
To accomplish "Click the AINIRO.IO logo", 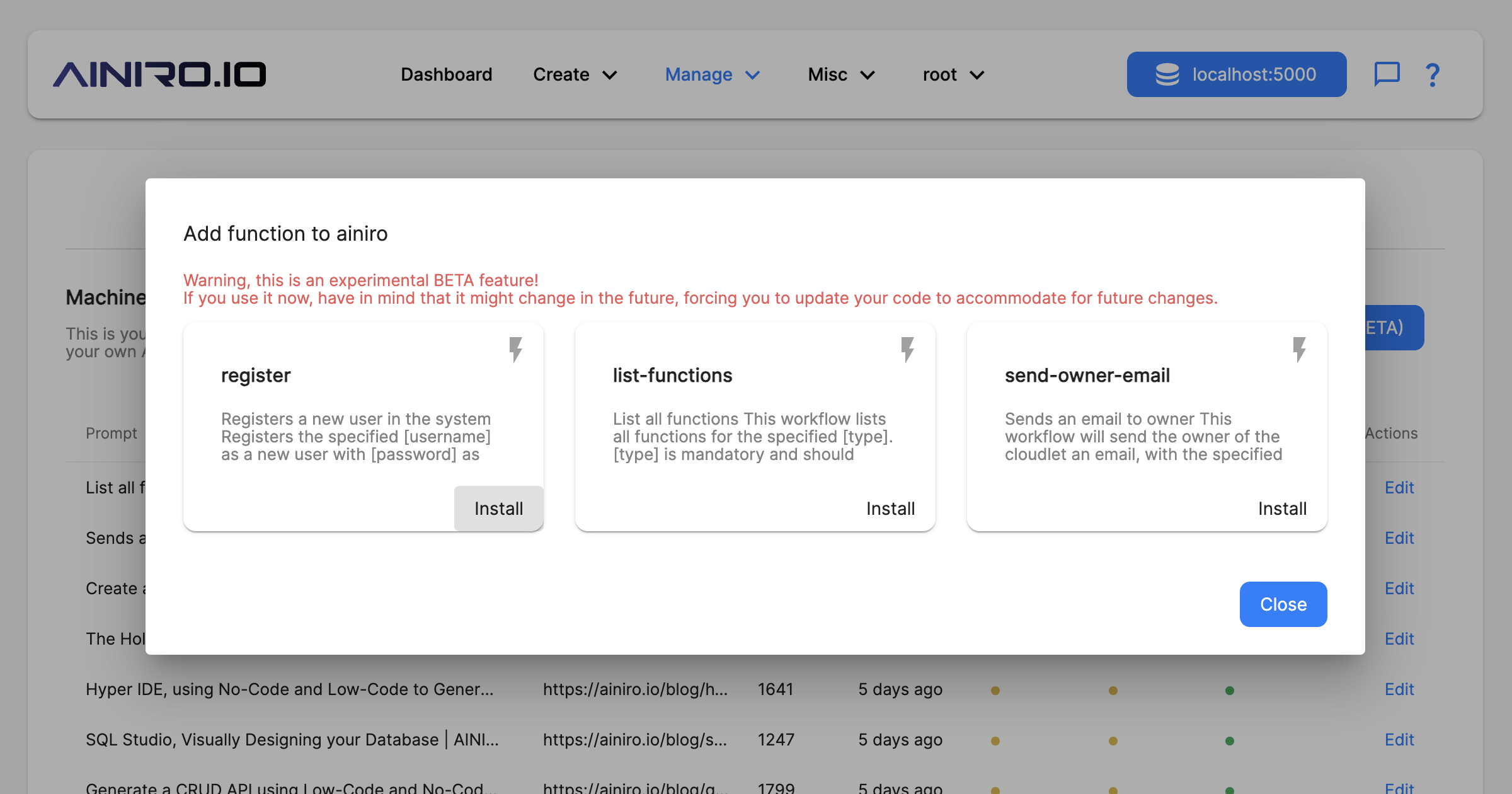I will click(159, 74).
